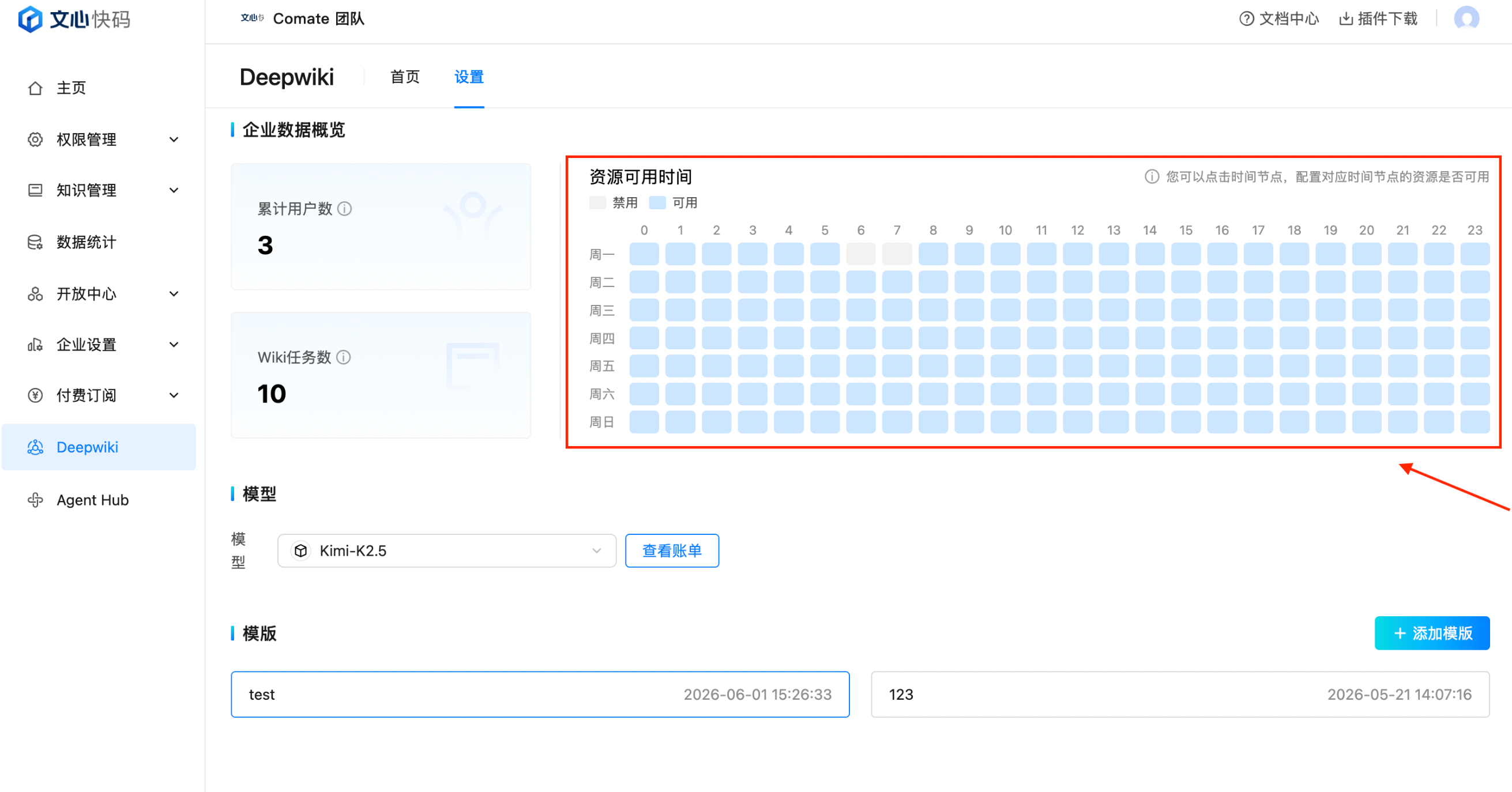Screen dimensions: 1512x792
Task: Expand the 付费订阅 submenu chevron
Action: [174, 395]
